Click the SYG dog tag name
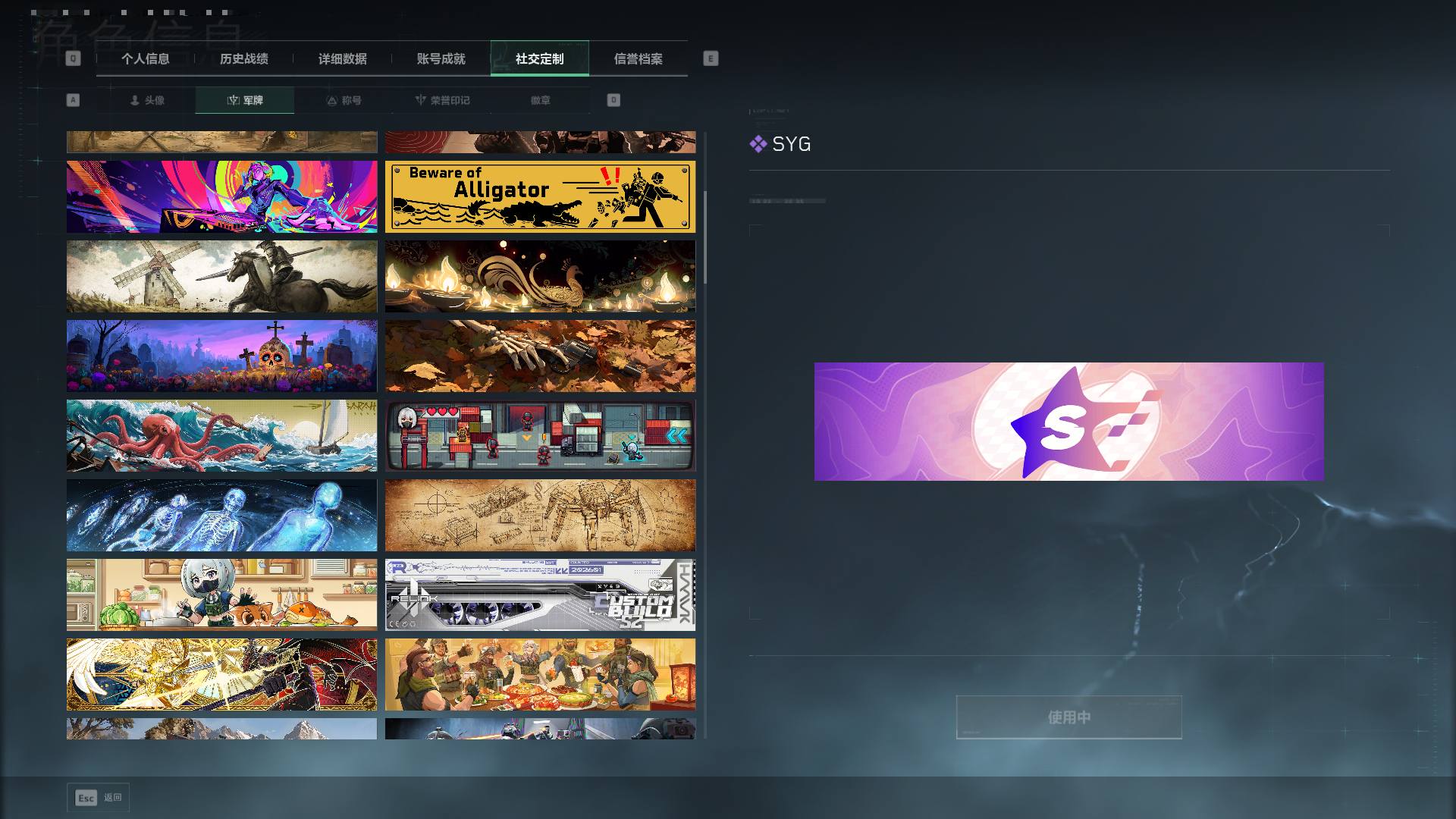This screenshot has width=1456, height=819. click(x=791, y=144)
